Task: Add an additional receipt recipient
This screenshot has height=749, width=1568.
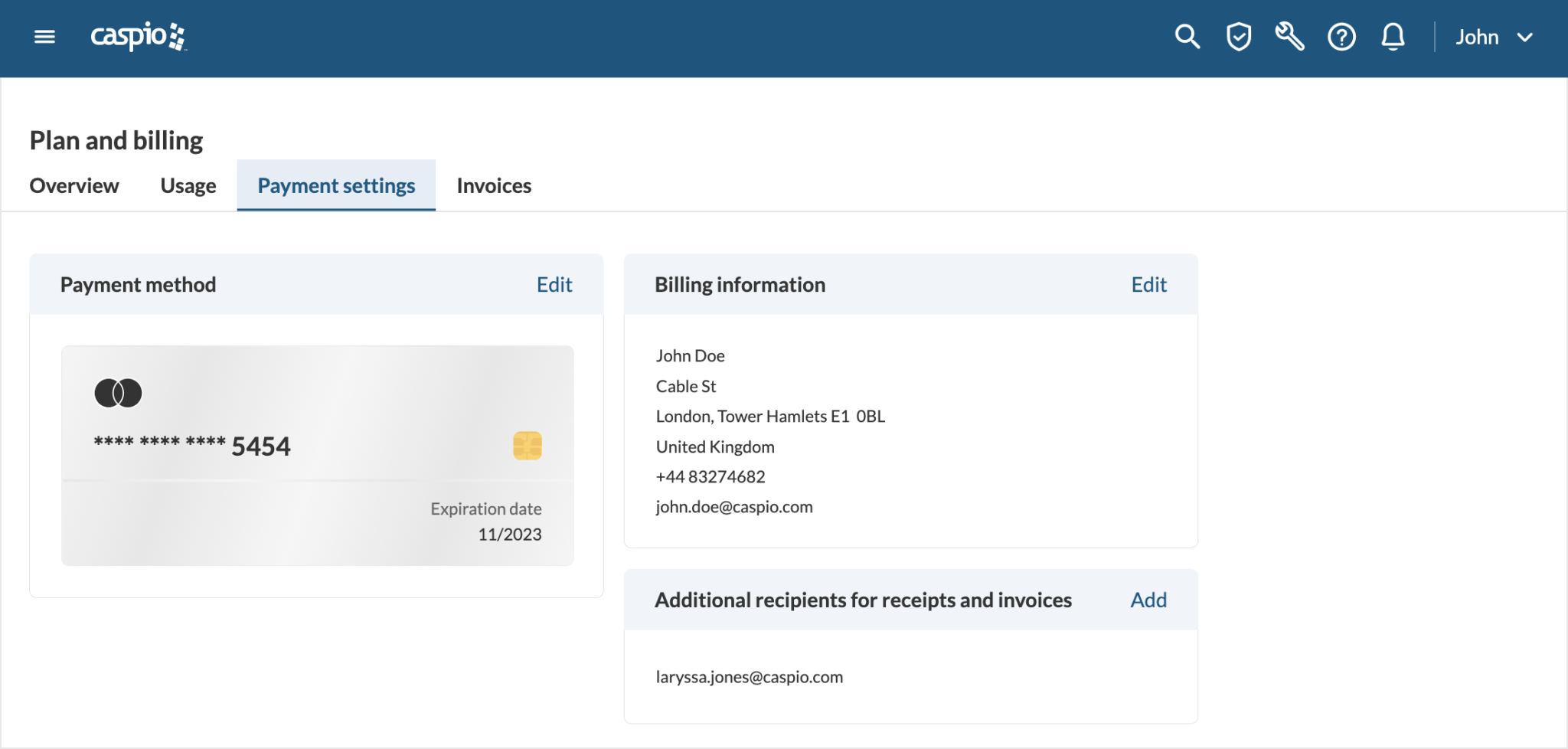Action: tap(1148, 600)
